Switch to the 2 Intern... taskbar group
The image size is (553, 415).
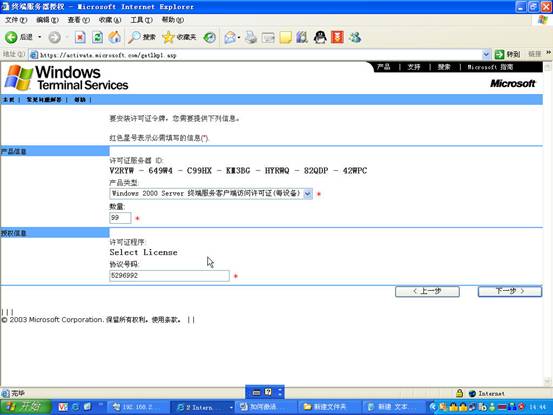[203, 407]
